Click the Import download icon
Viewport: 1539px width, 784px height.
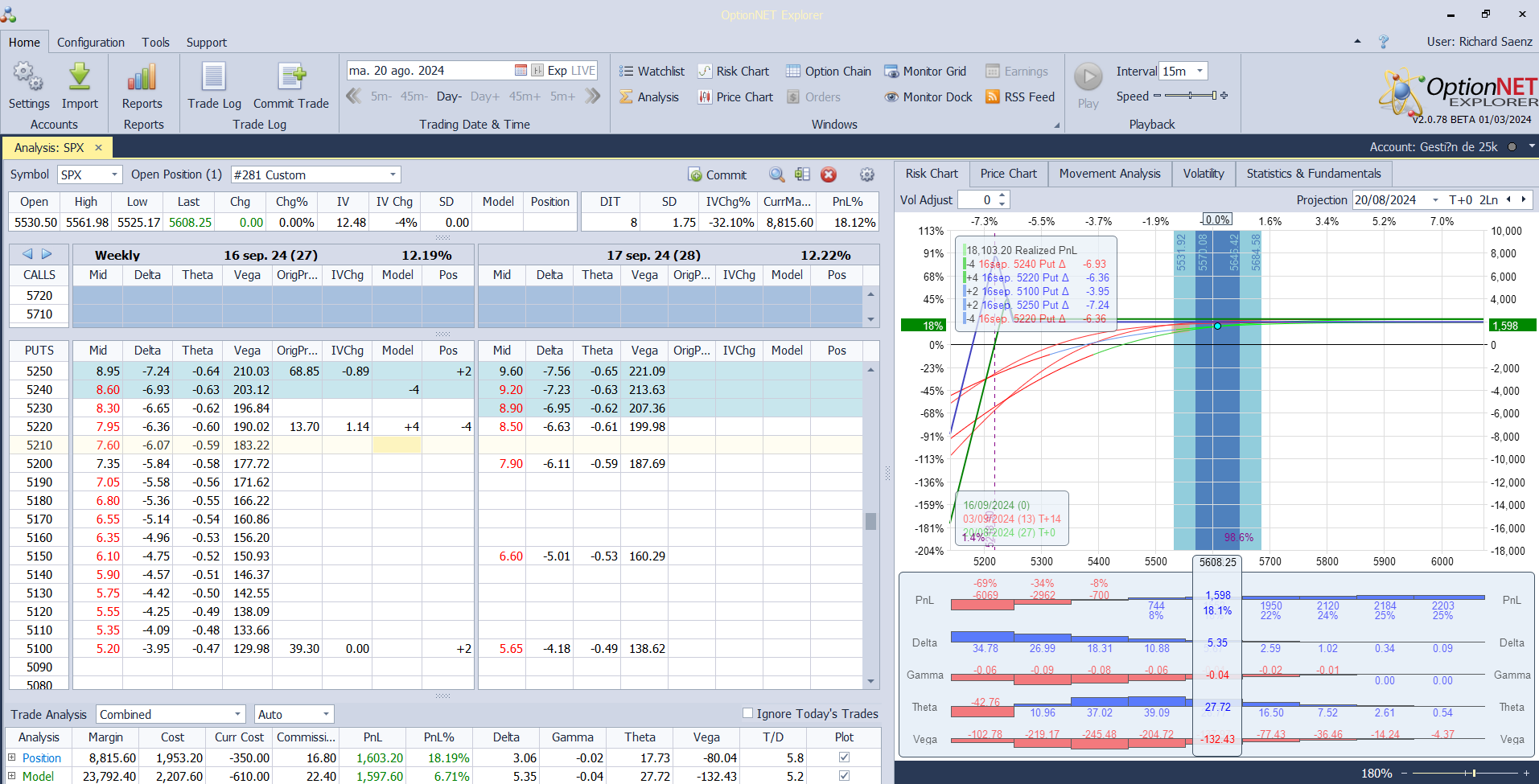pos(80,84)
